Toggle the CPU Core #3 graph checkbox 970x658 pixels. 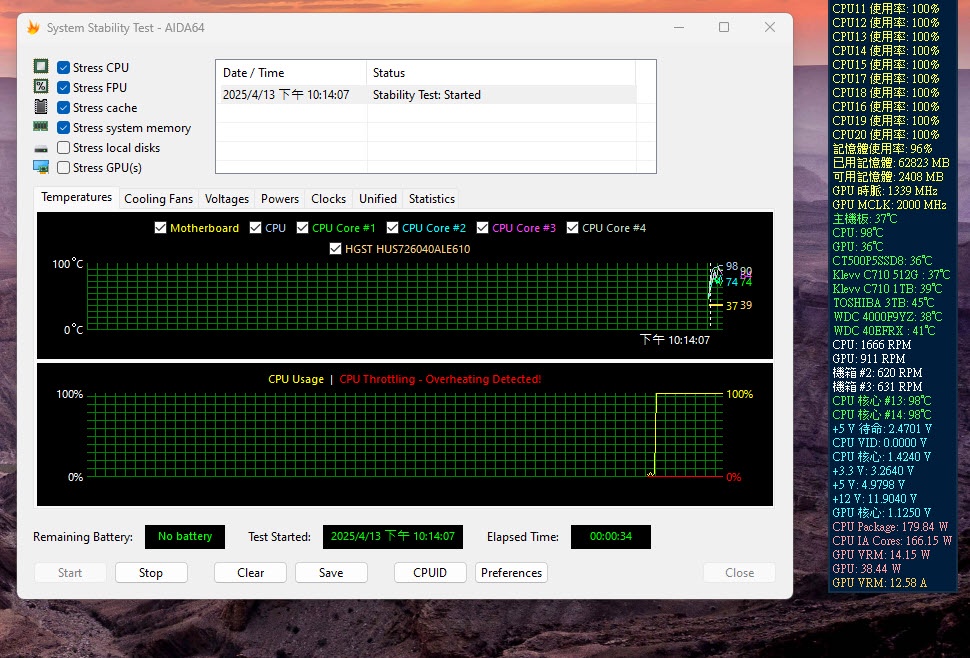pos(483,228)
